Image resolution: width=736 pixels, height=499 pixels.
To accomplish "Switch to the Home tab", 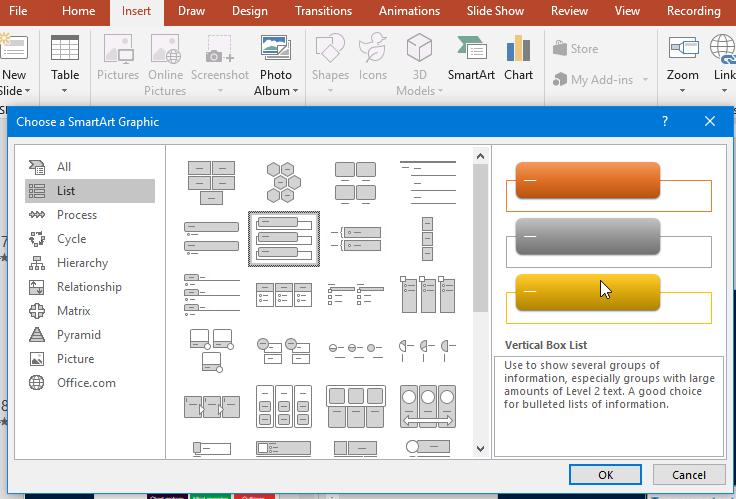I will point(78,11).
